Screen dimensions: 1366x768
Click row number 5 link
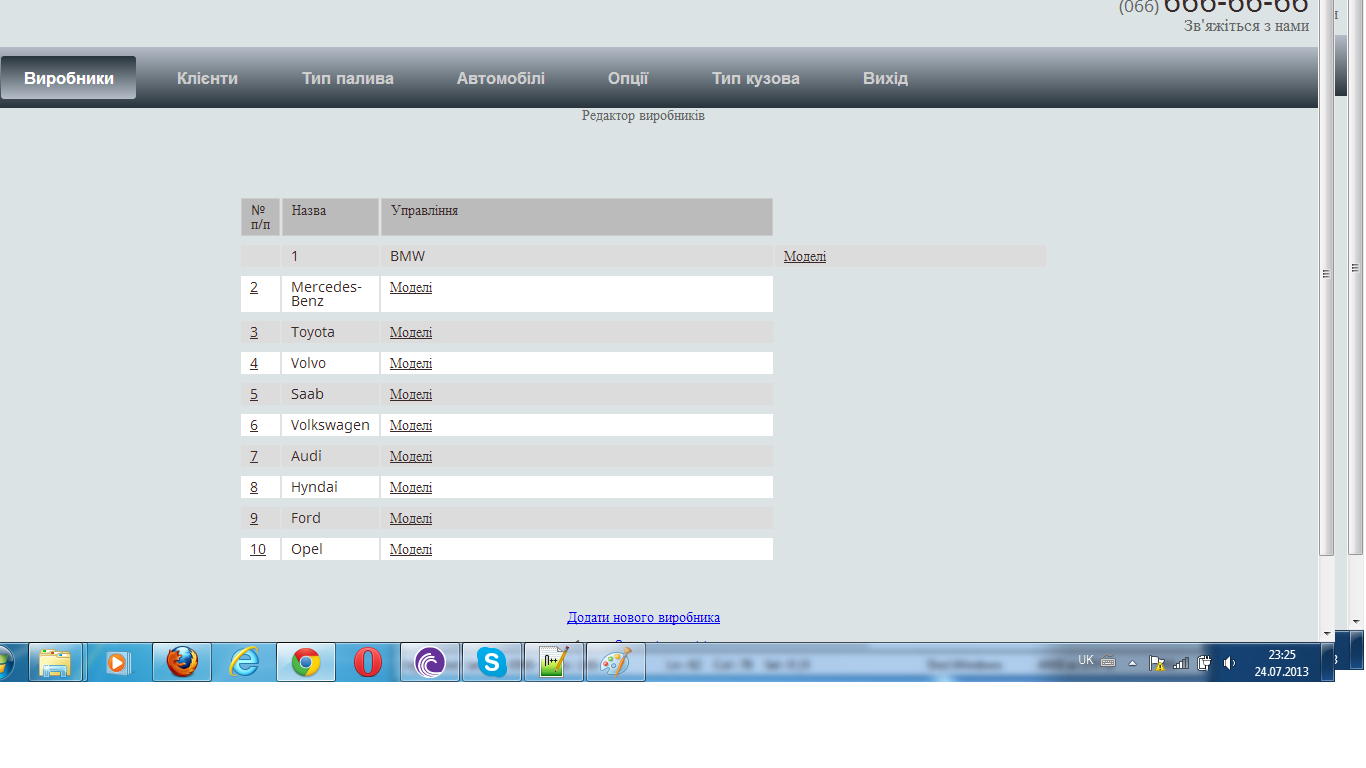point(254,395)
